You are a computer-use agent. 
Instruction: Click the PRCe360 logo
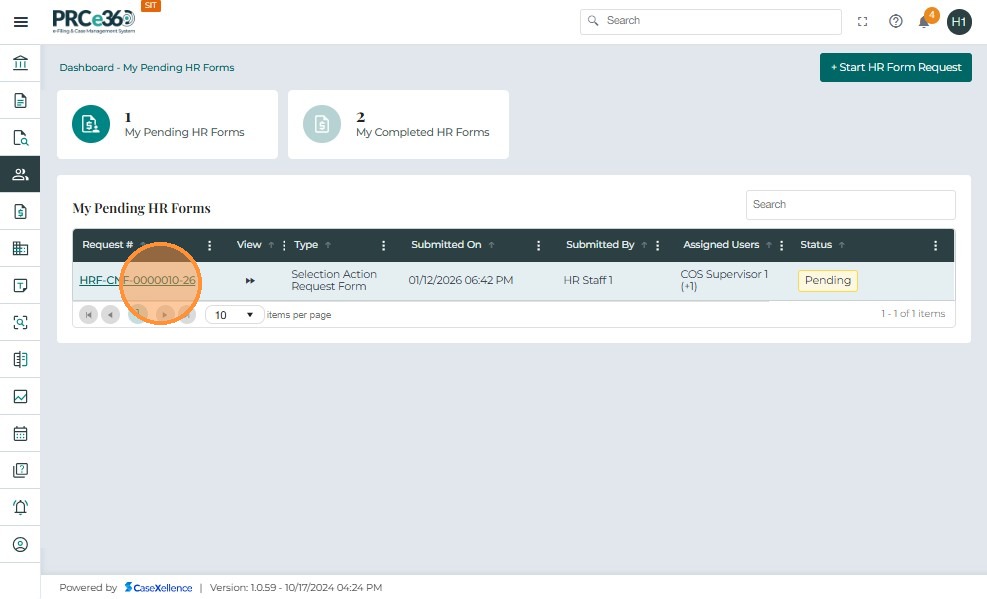coord(94,21)
